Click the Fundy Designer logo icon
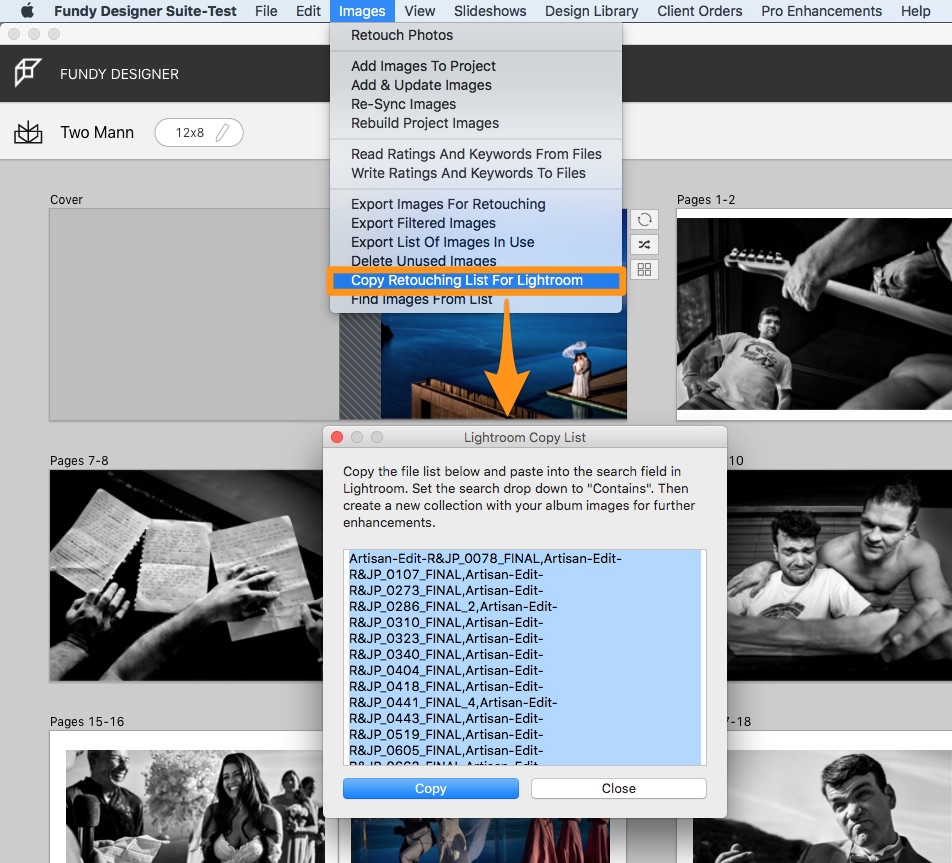The width and height of the screenshot is (952, 863). click(x=28, y=73)
